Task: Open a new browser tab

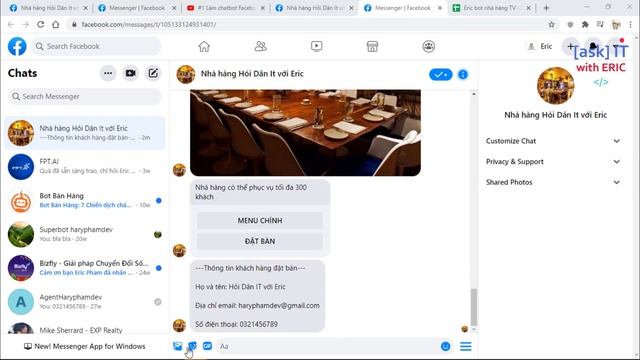Action: (546, 8)
